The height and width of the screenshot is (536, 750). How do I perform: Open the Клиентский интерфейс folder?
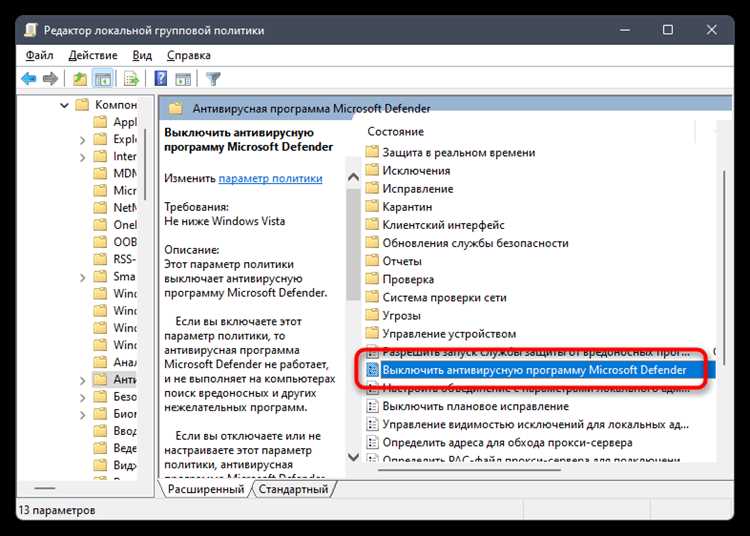435,225
